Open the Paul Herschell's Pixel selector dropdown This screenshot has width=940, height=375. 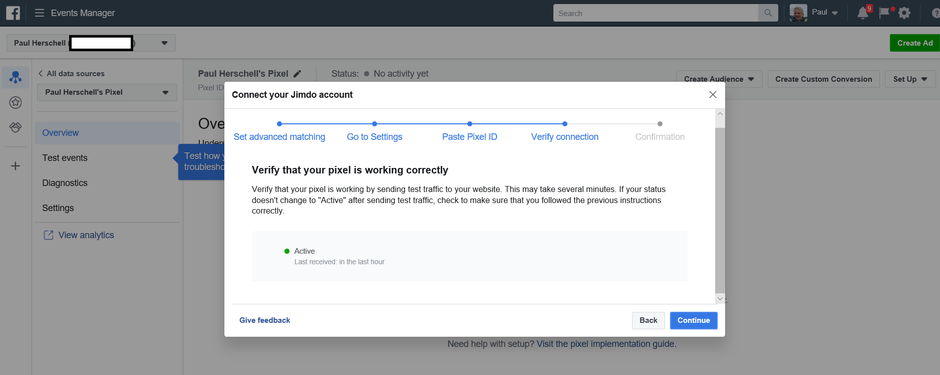click(107, 93)
